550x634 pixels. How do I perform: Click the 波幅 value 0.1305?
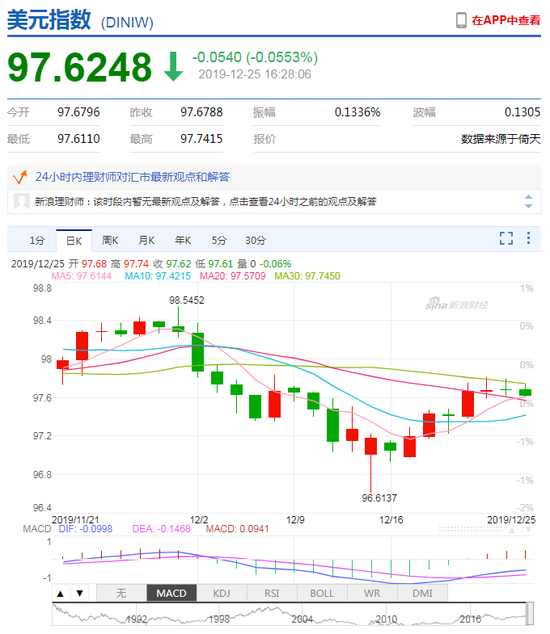pos(522,112)
